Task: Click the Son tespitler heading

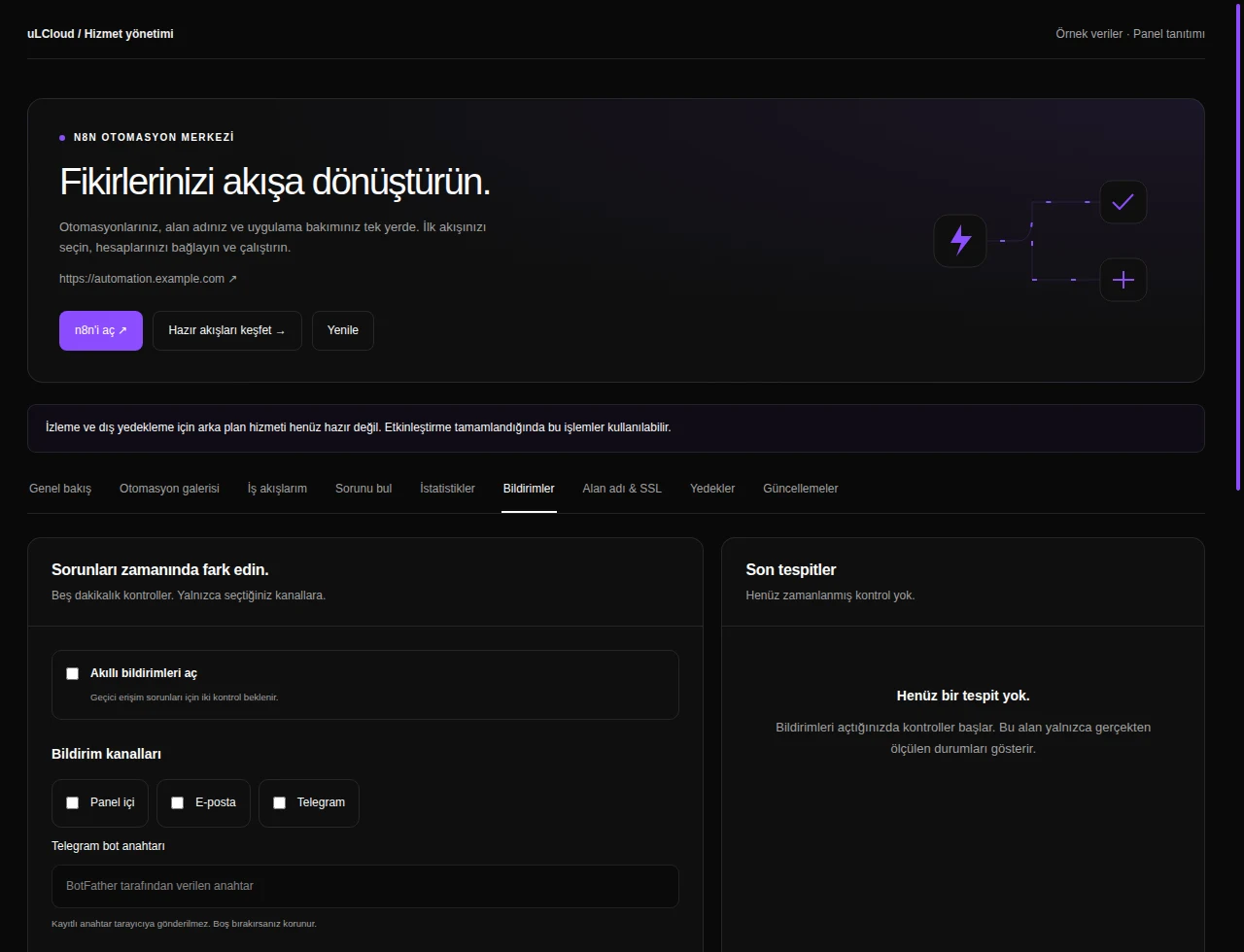Action: click(791, 569)
